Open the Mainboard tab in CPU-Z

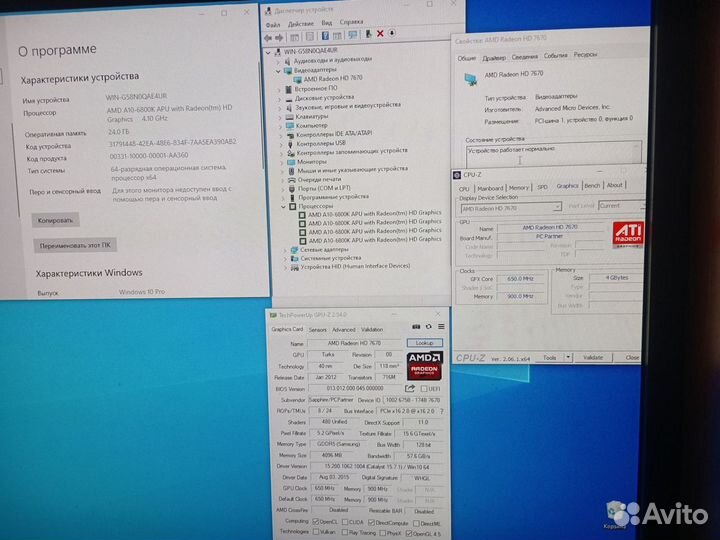pyautogui.click(x=490, y=186)
